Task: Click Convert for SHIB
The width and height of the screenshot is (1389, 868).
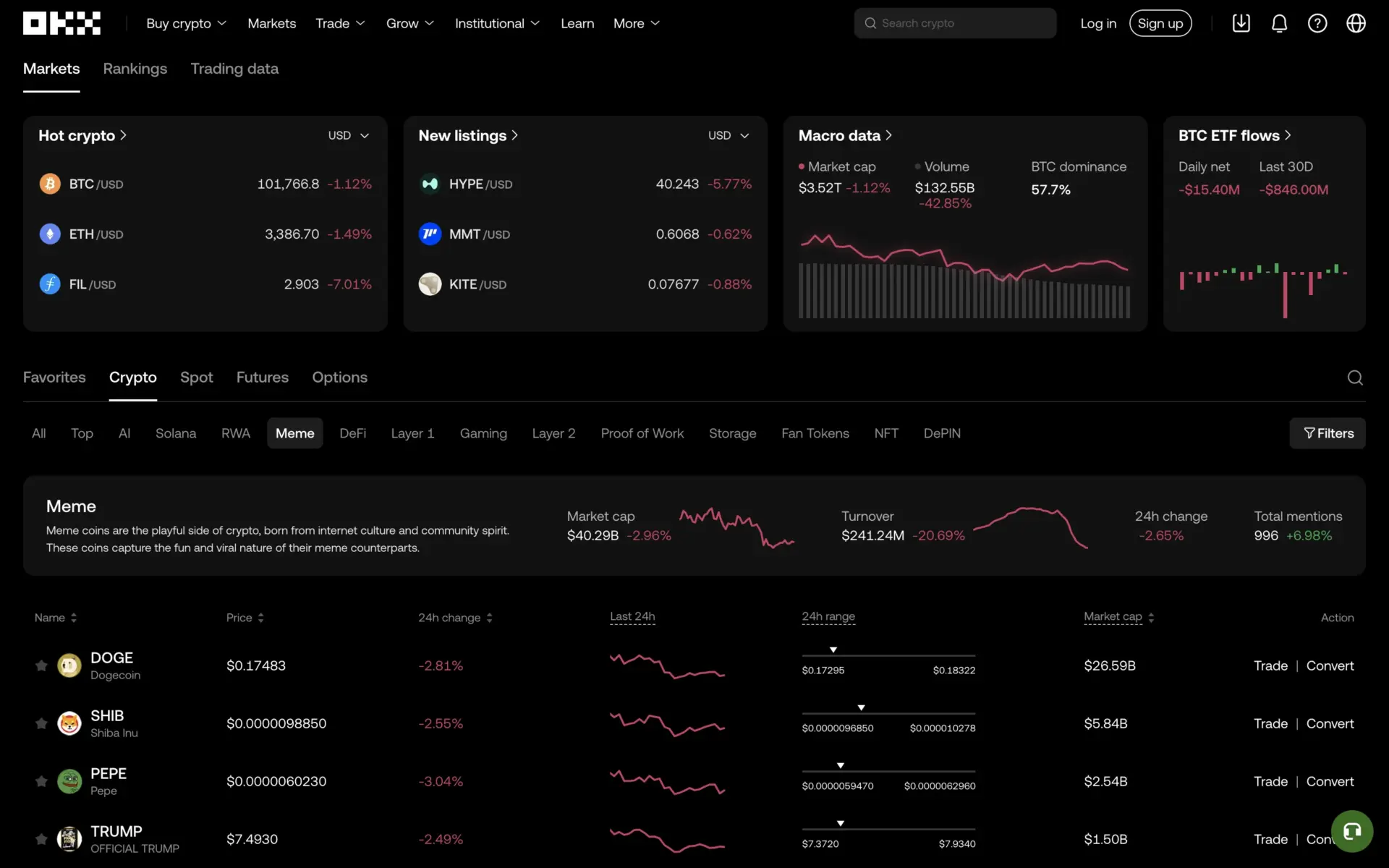Action: [x=1330, y=723]
